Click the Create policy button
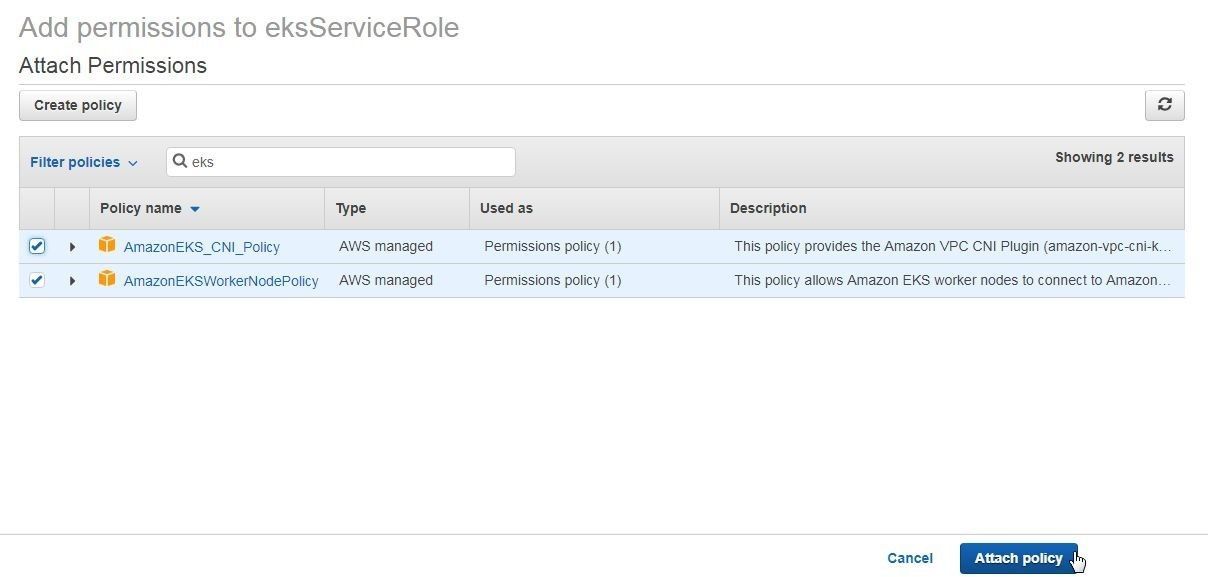The width and height of the screenshot is (1208, 577). (78, 105)
